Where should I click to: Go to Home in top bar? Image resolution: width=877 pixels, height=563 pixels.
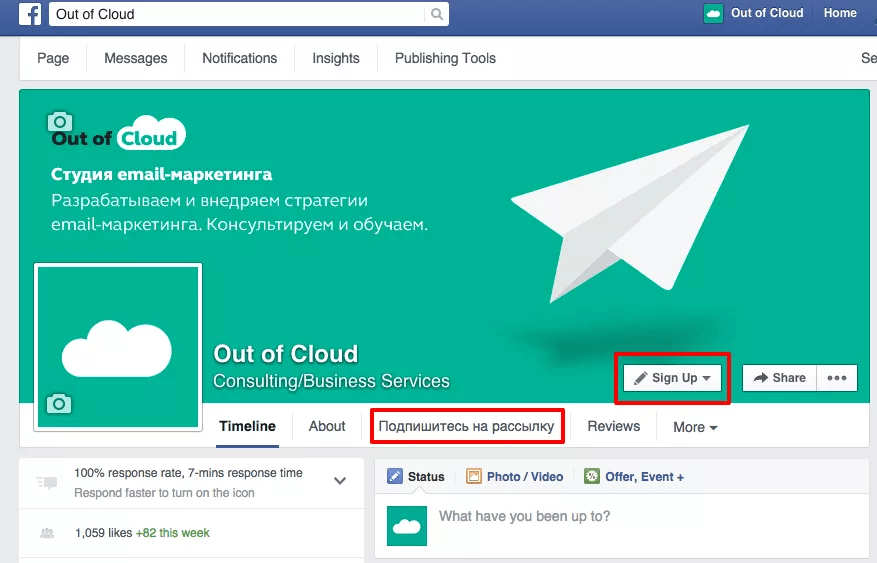840,13
